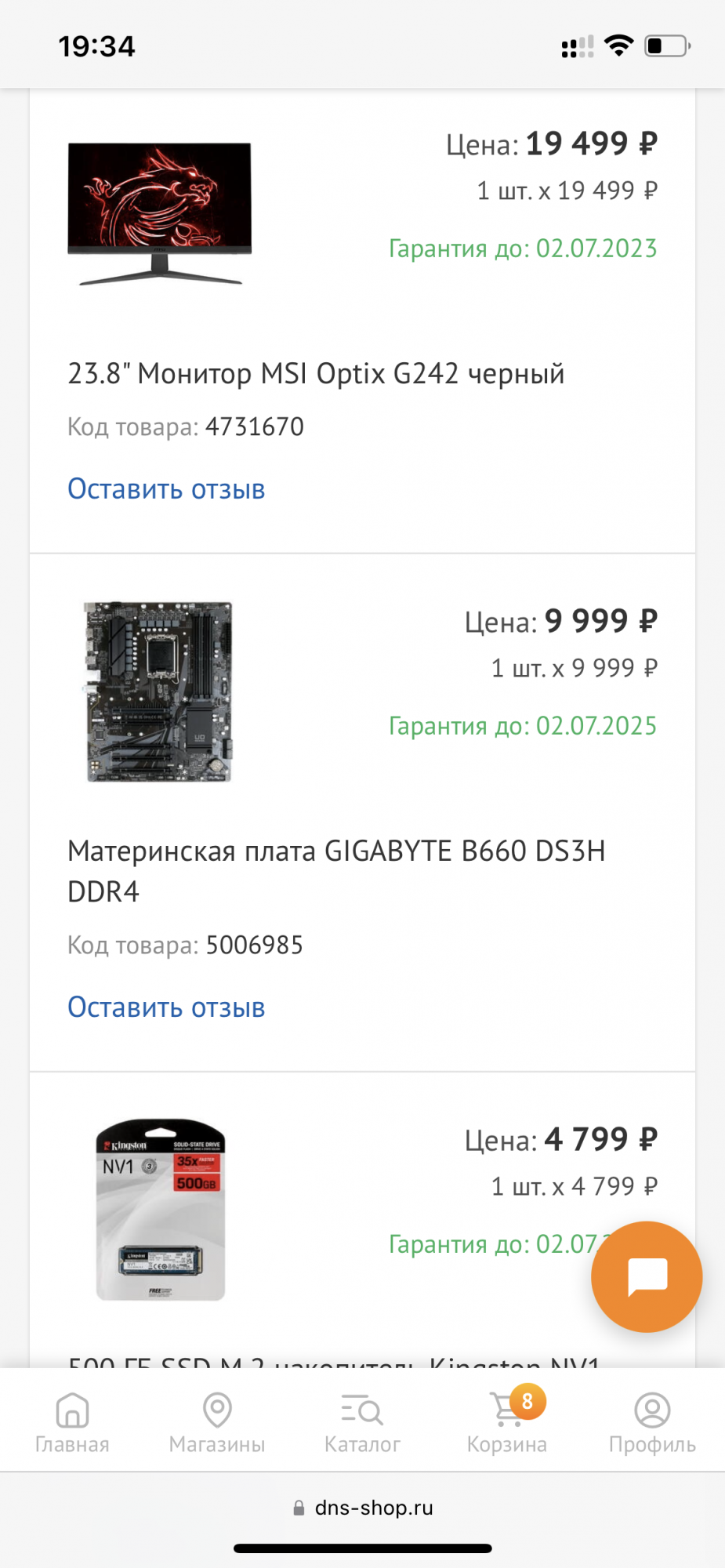The height and width of the screenshot is (1568, 725).
Task: Leave a review for MSI Optix G242 monitor
Action: coord(166,488)
